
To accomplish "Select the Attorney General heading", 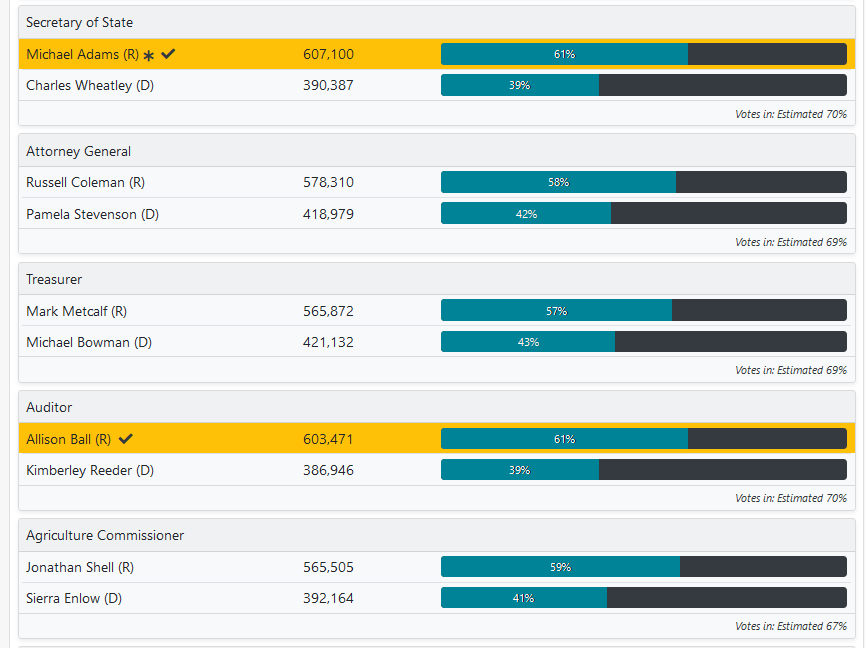I will (78, 151).
